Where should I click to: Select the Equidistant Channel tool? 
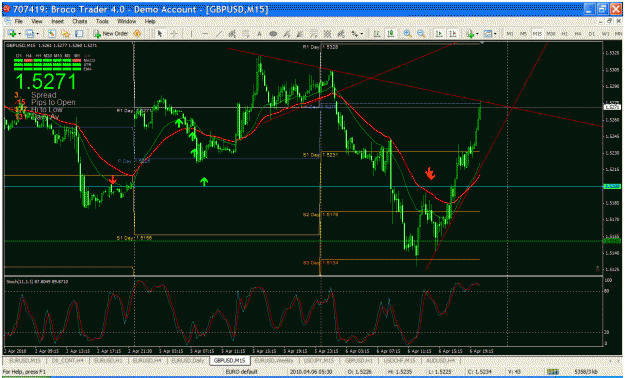pos(232,34)
